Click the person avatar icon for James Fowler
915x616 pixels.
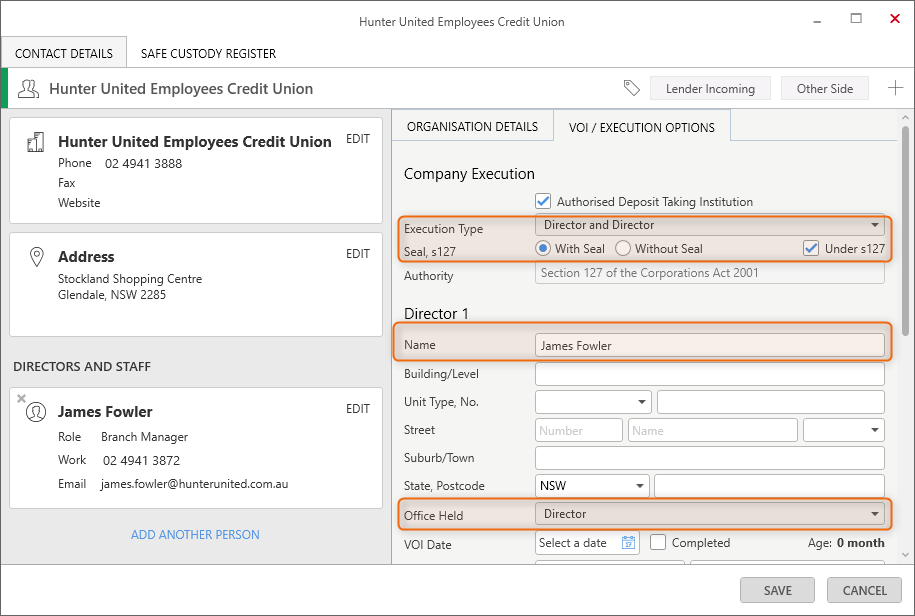coord(36,412)
